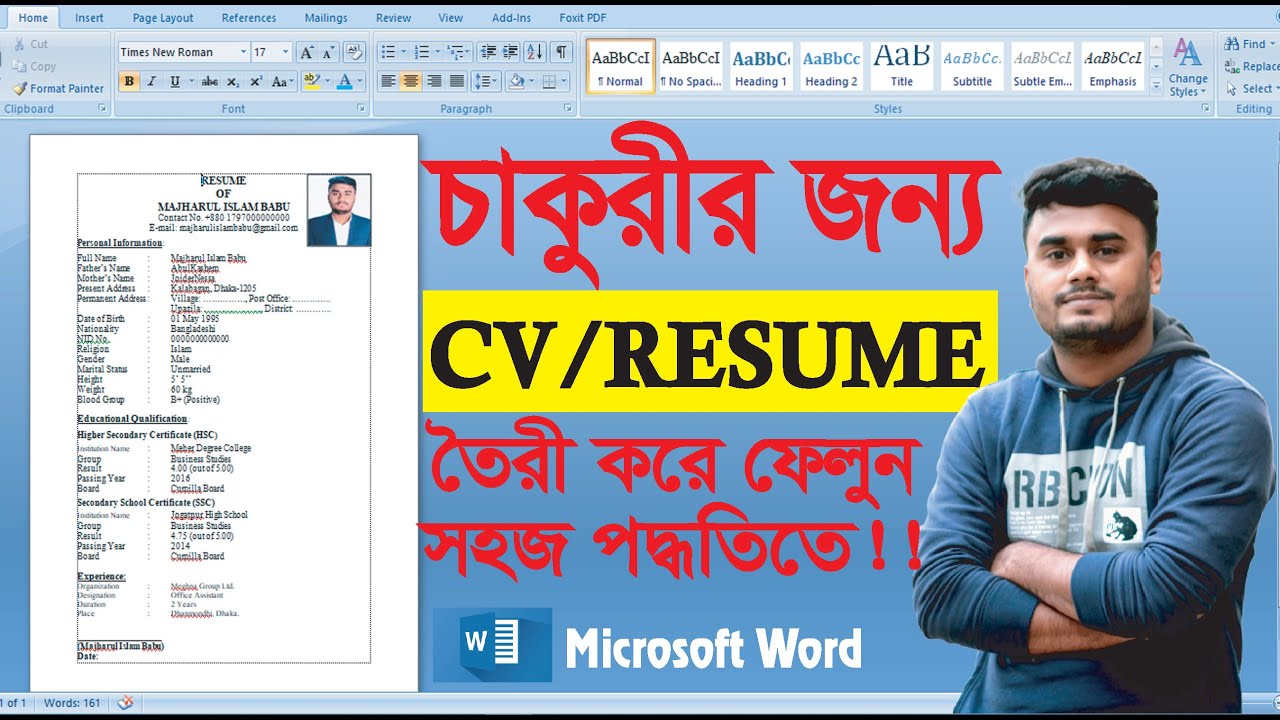Click the Multilevel List icon

[x=458, y=52]
